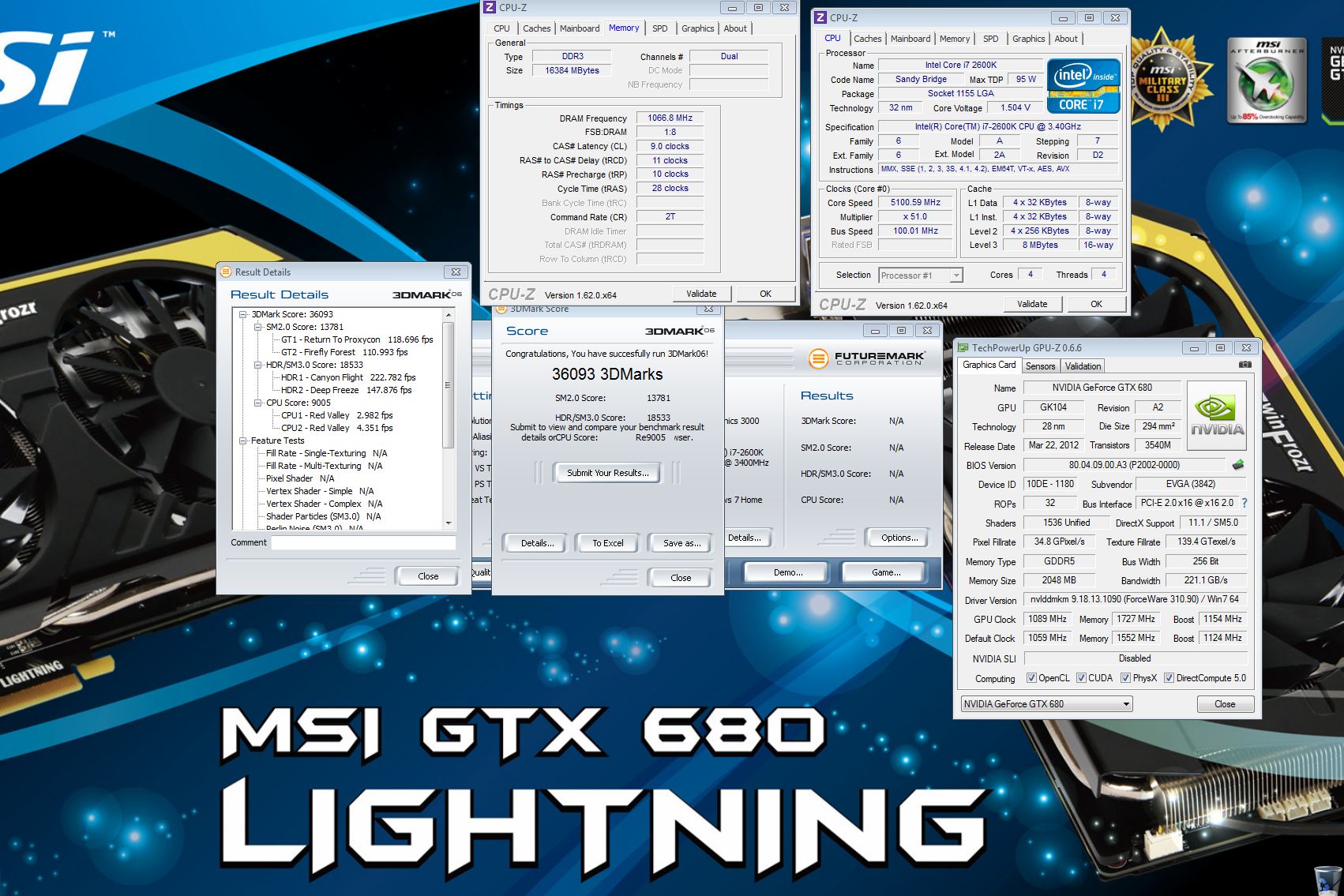1344x896 pixels.
Task: Click Demo button in 3DMark06 window
Action: coord(788,572)
